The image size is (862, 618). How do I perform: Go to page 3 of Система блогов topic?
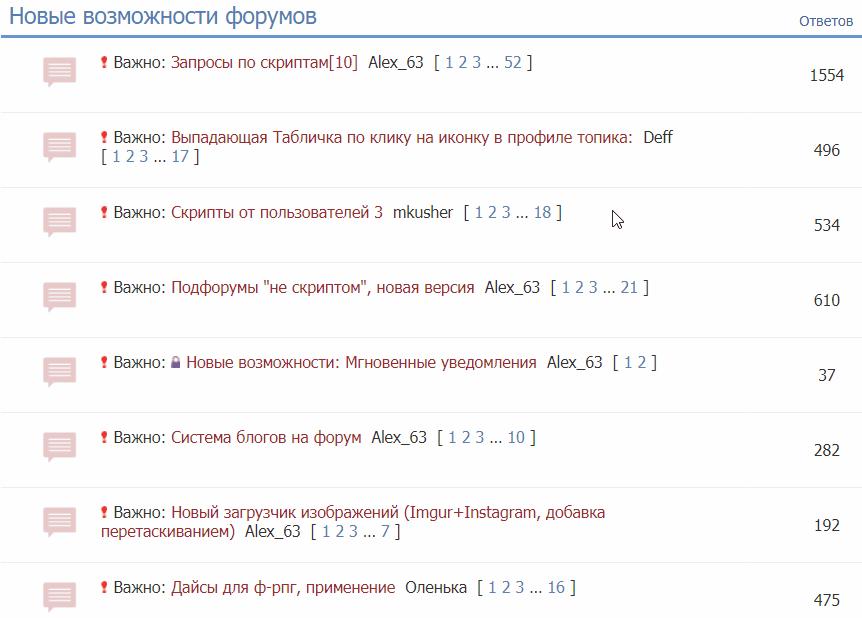tap(480, 438)
